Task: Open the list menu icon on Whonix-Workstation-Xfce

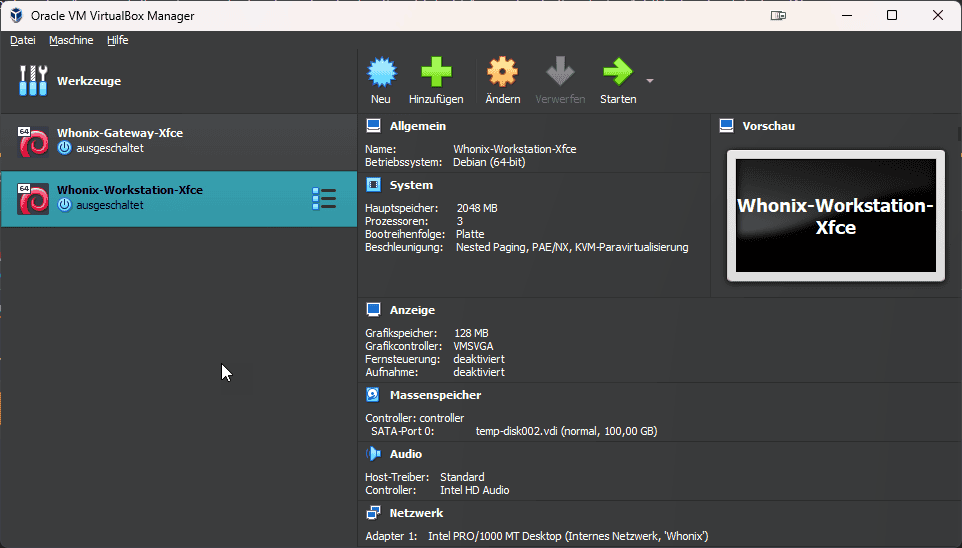Action: [324, 199]
